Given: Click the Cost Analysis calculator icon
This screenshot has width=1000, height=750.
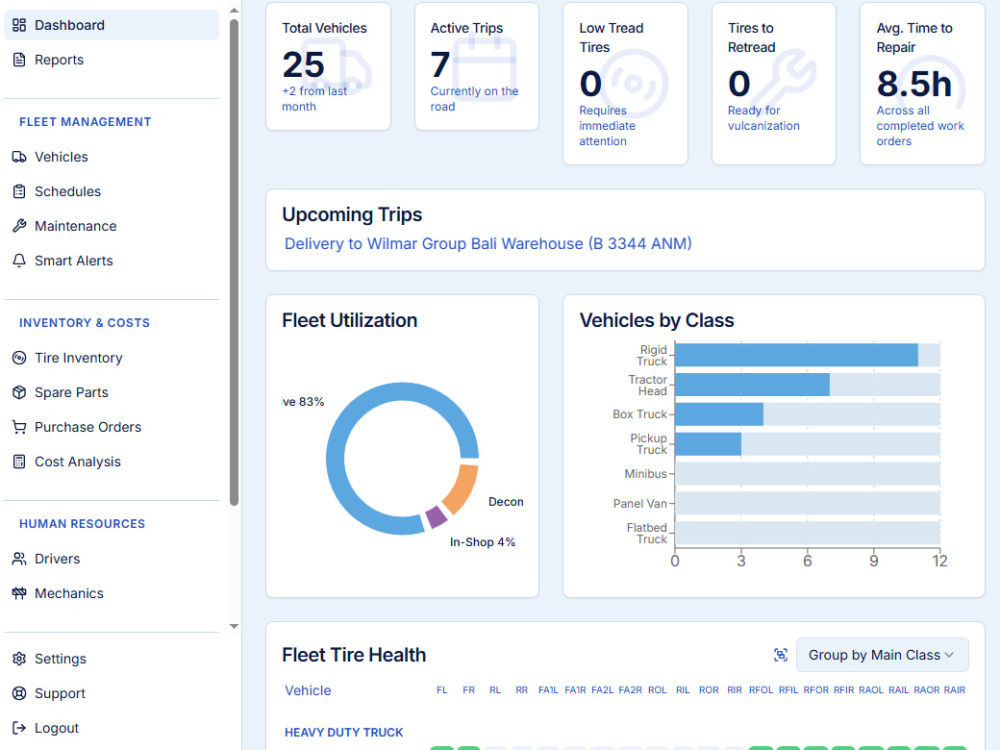Looking at the screenshot, I should [19, 461].
